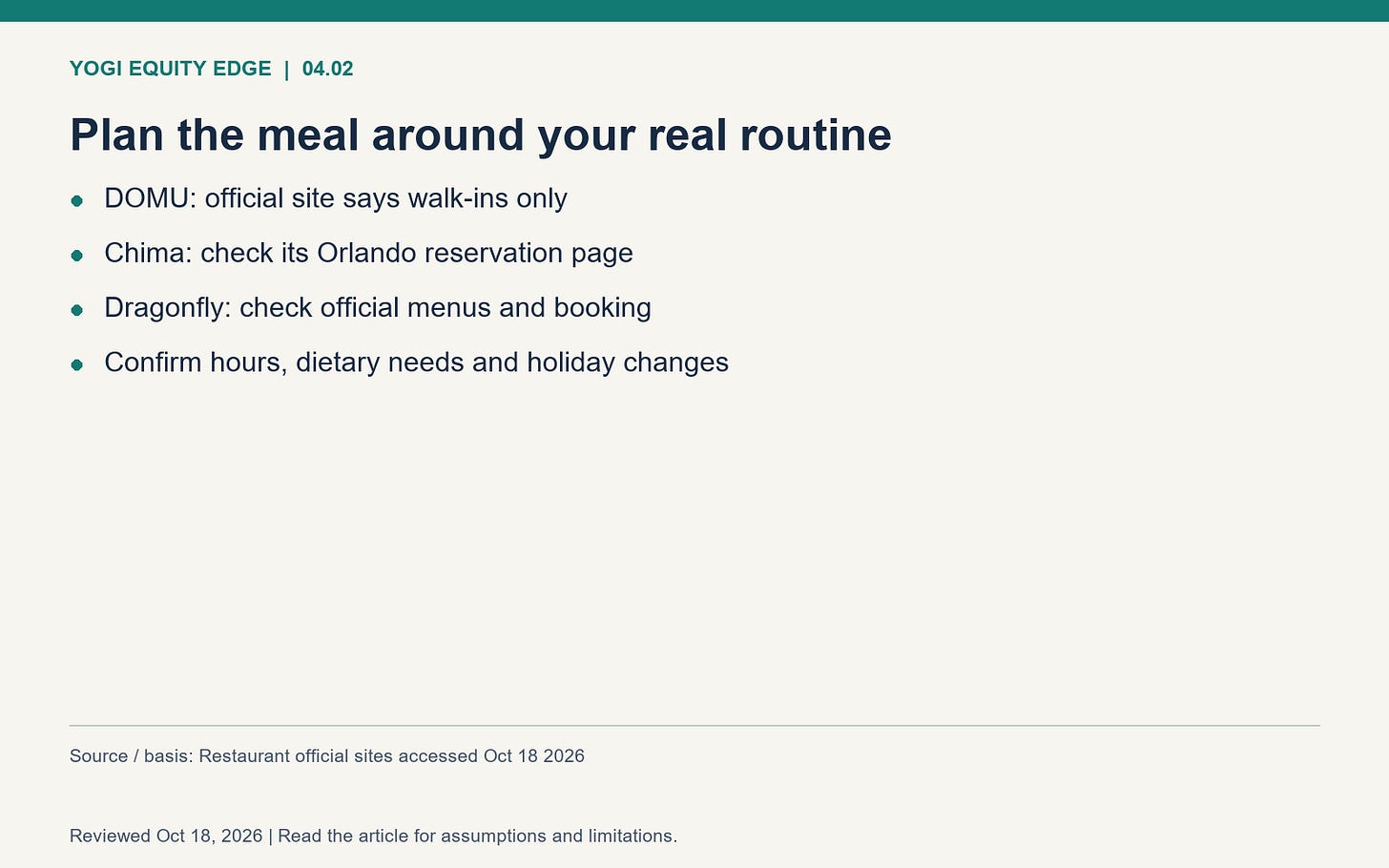The width and height of the screenshot is (1389, 868).
Task: Click the 'YOGI EQUITY EDGE | 04.02' header label
Action: 211,69
